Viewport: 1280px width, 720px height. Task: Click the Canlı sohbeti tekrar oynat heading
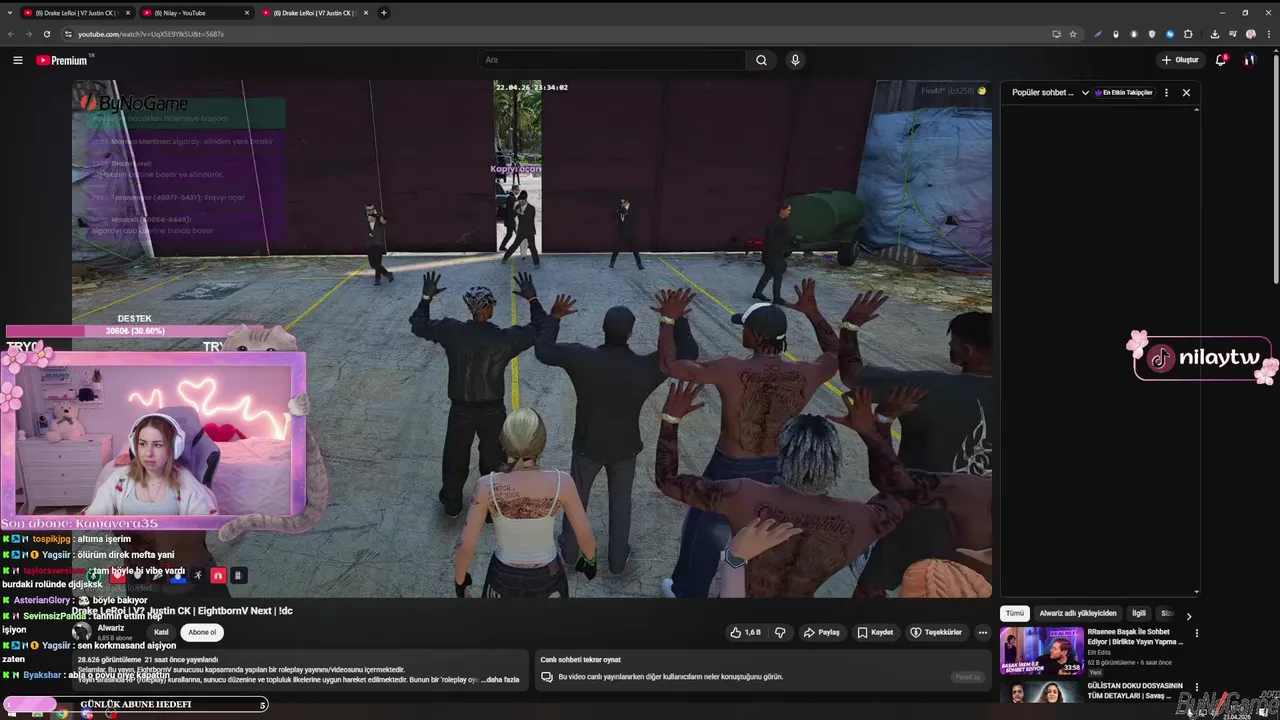(x=580, y=659)
